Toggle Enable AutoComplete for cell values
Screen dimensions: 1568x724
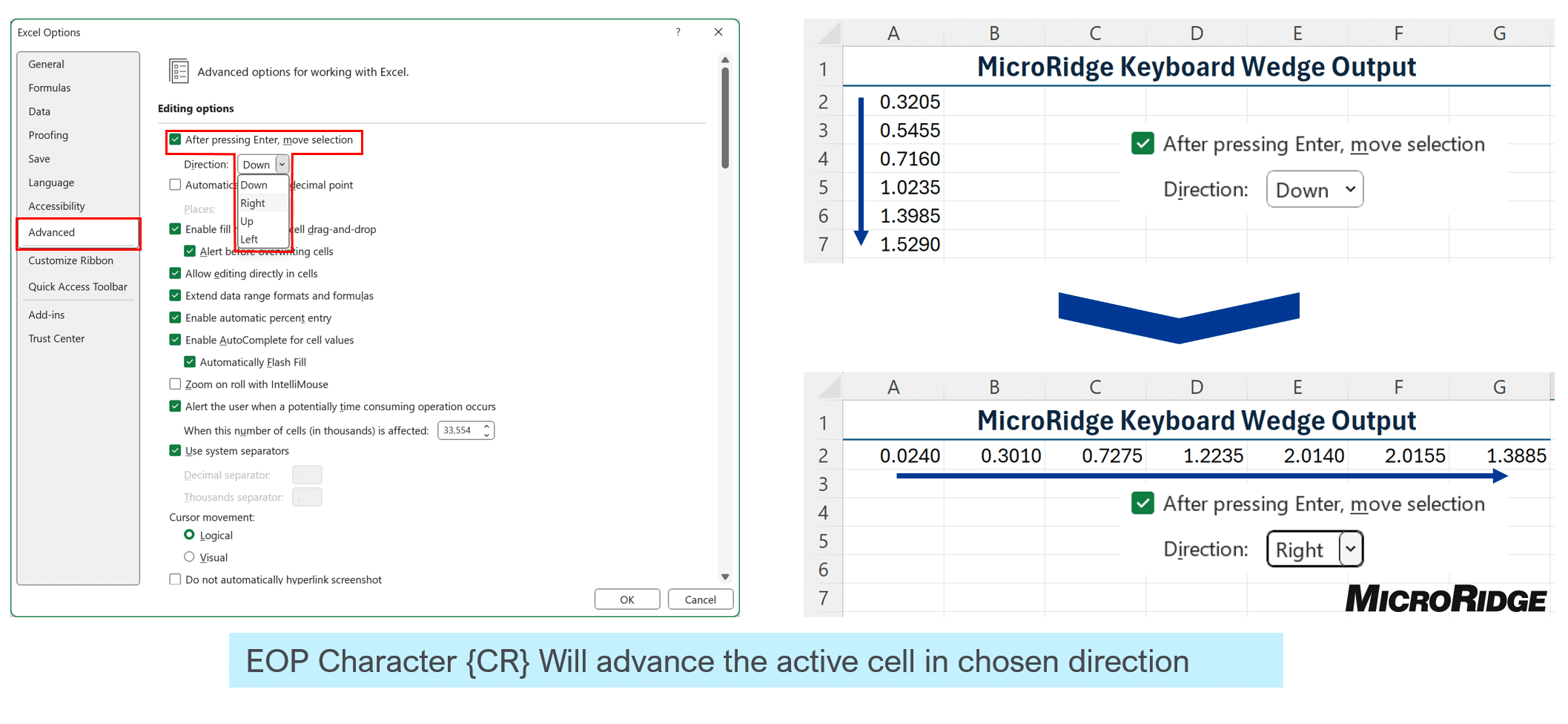click(x=175, y=340)
